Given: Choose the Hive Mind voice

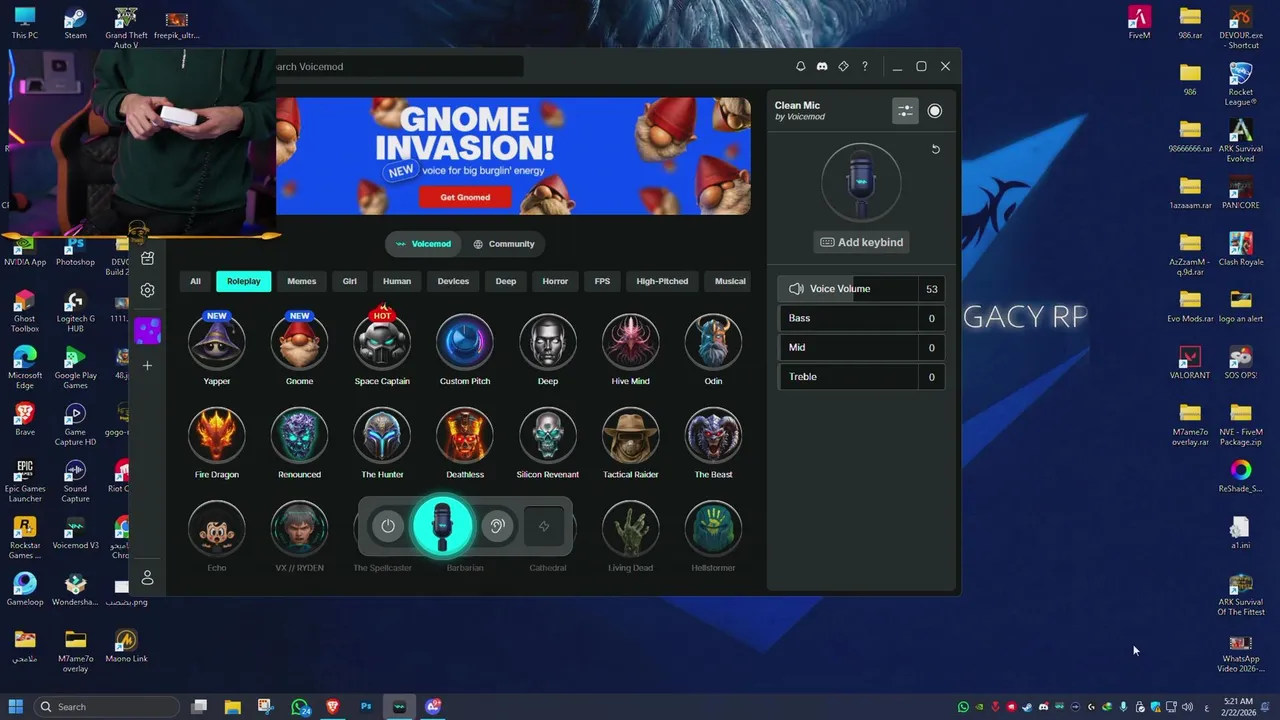Looking at the screenshot, I should (x=630, y=341).
